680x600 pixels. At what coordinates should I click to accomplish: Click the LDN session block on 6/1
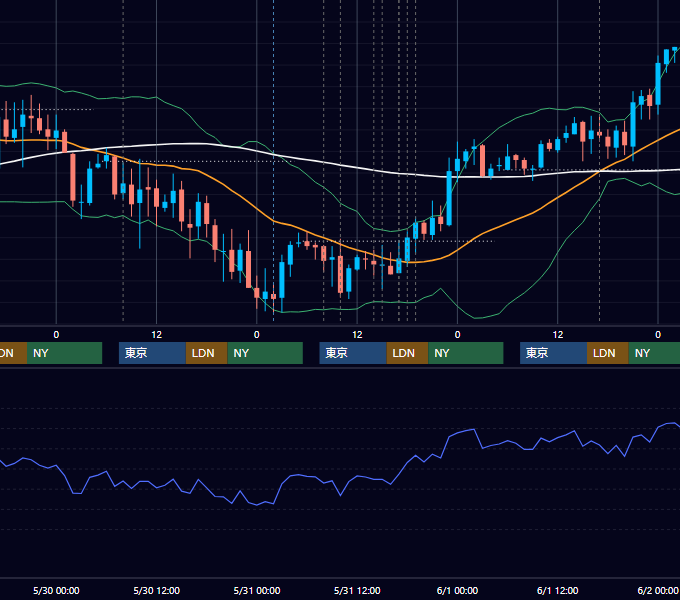(x=608, y=353)
